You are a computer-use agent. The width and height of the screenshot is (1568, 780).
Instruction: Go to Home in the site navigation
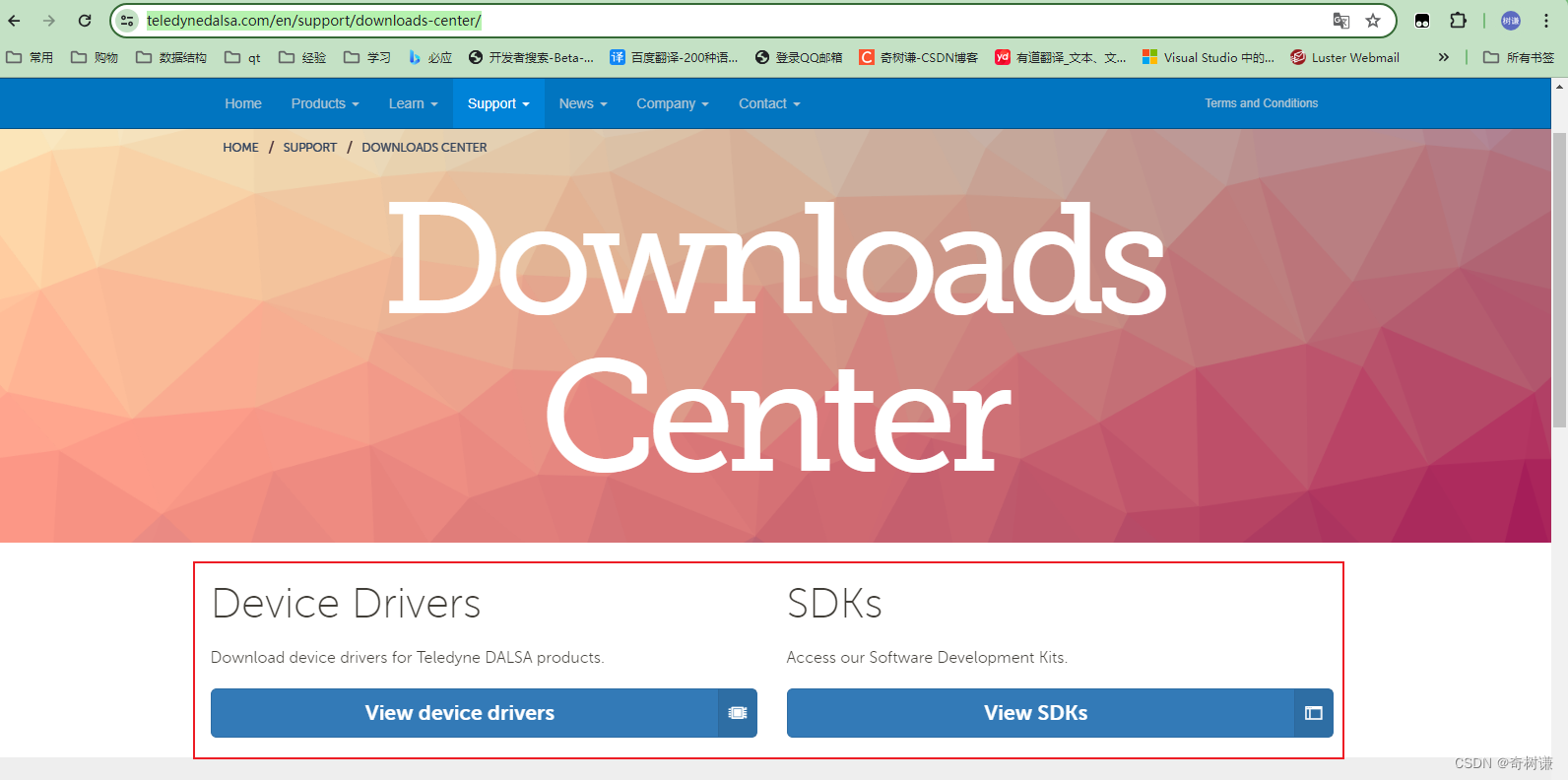tap(243, 103)
